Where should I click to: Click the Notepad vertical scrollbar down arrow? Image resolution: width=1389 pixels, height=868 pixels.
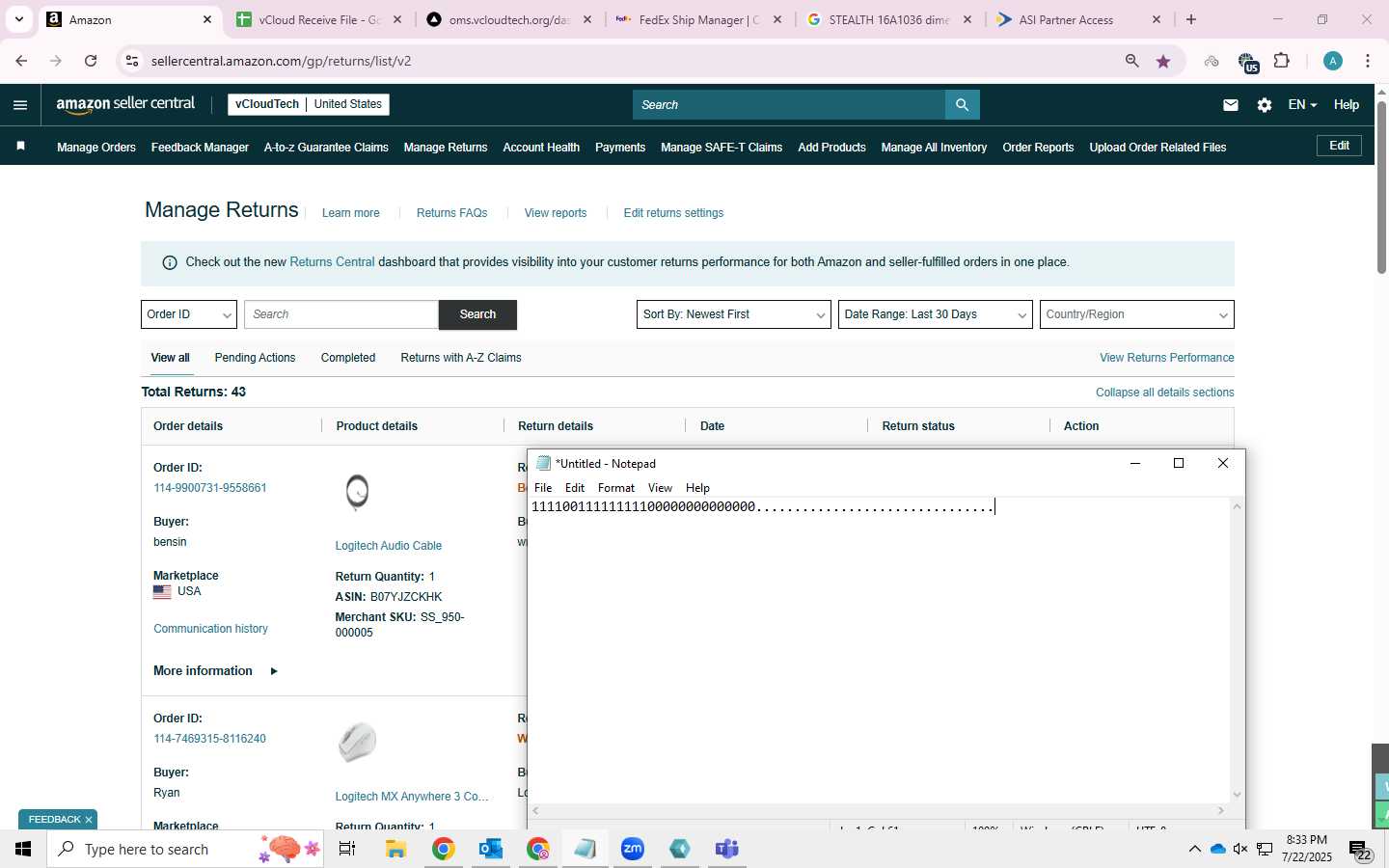coord(1238,795)
